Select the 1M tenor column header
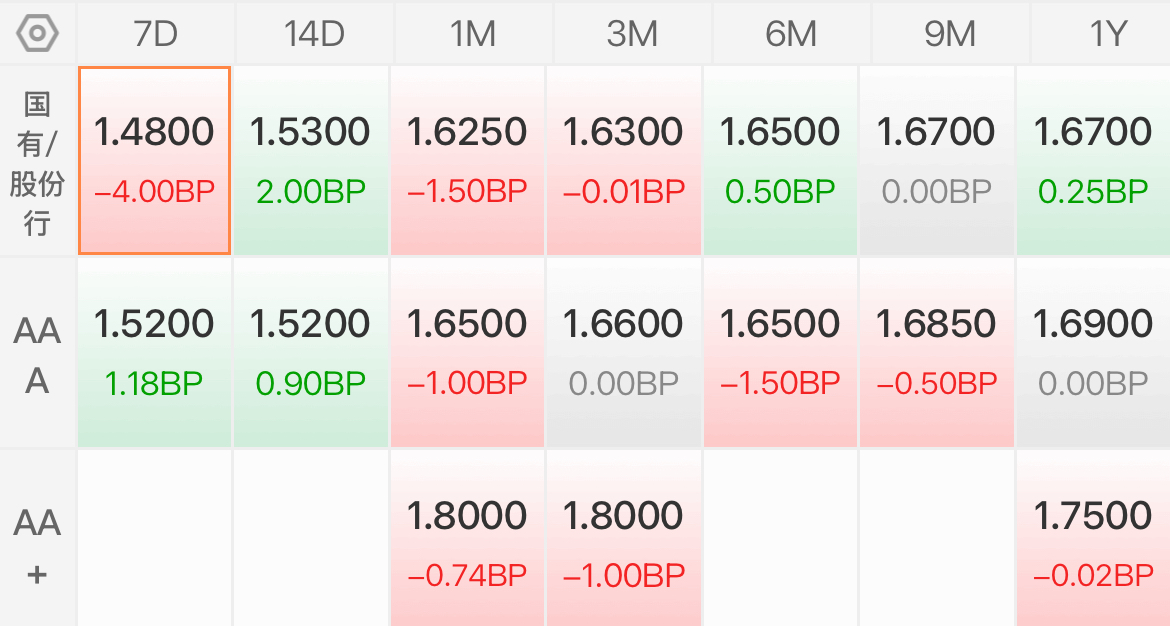 pyautogui.click(x=473, y=33)
